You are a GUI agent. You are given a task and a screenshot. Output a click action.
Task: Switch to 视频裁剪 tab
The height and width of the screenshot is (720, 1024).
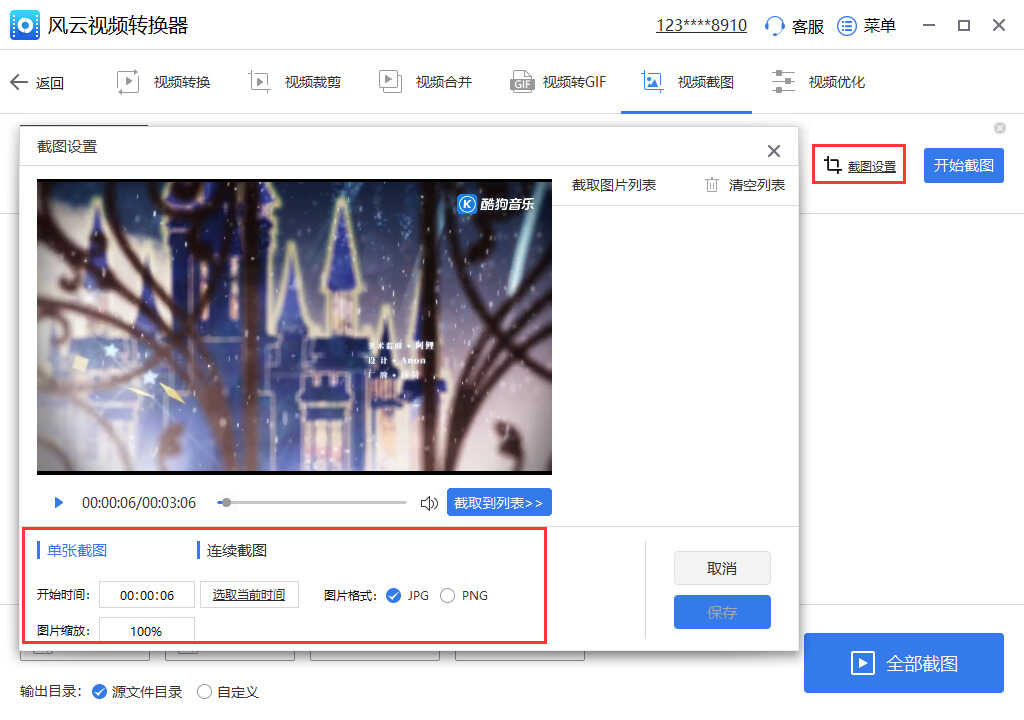(x=295, y=82)
